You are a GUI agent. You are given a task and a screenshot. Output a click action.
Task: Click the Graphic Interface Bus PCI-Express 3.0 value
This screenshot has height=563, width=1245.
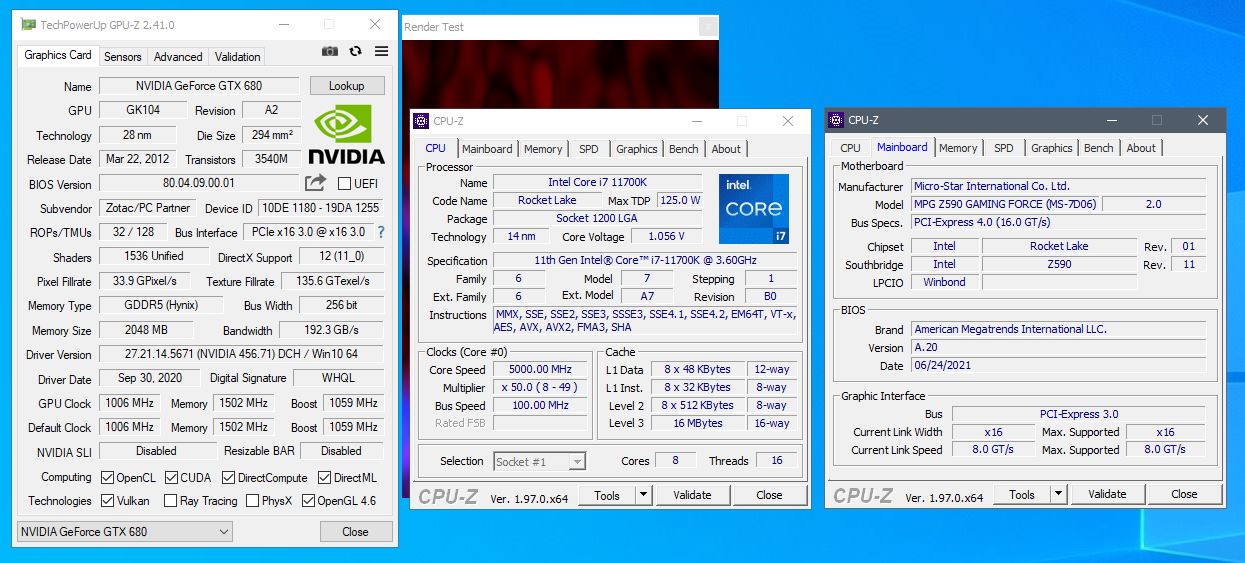pyautogui.click(x=1079, y=414)
